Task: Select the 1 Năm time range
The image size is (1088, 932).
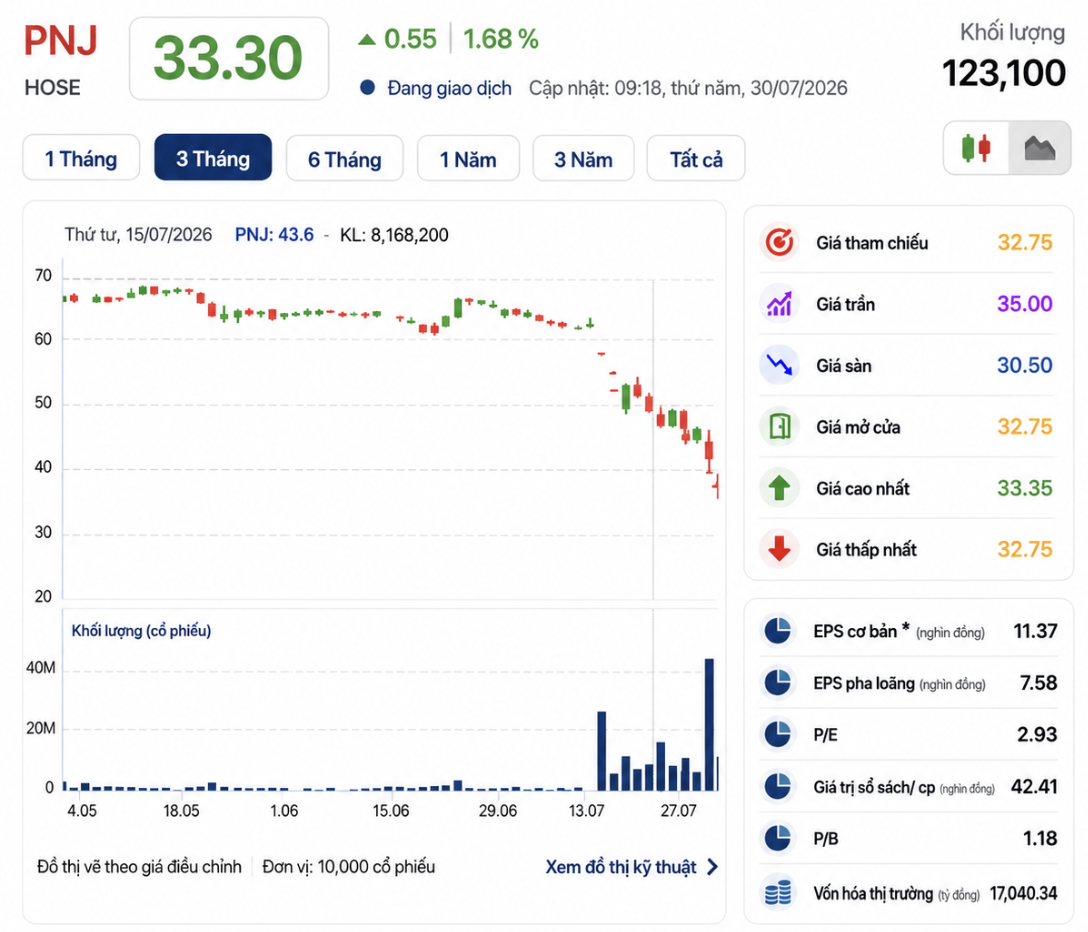Action: 468,160
